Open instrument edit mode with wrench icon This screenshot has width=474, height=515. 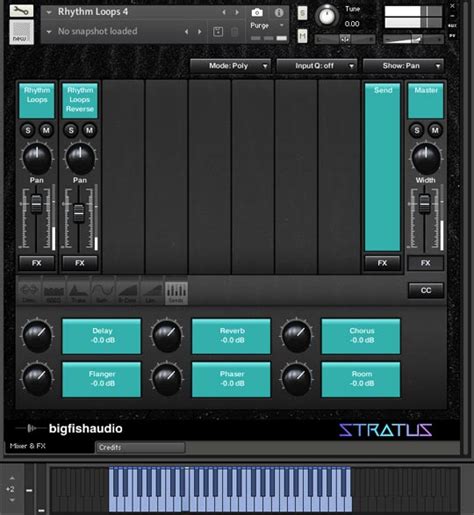21,11
